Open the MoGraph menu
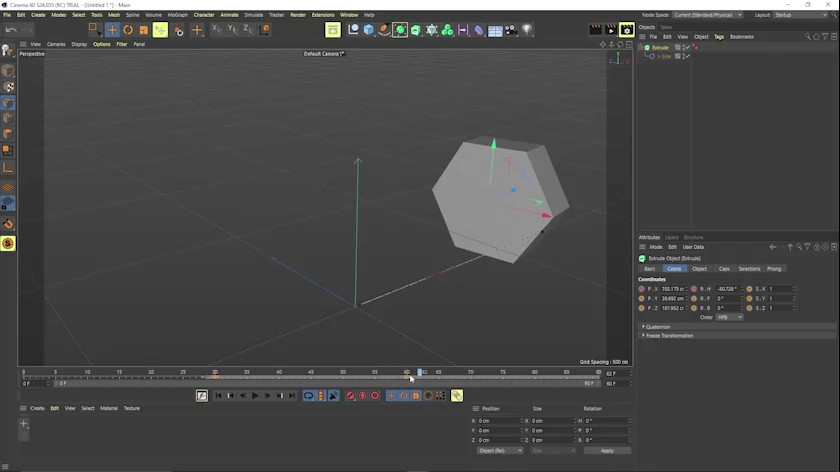The height and width of the screenshot is (472, 840). (177, 15)
